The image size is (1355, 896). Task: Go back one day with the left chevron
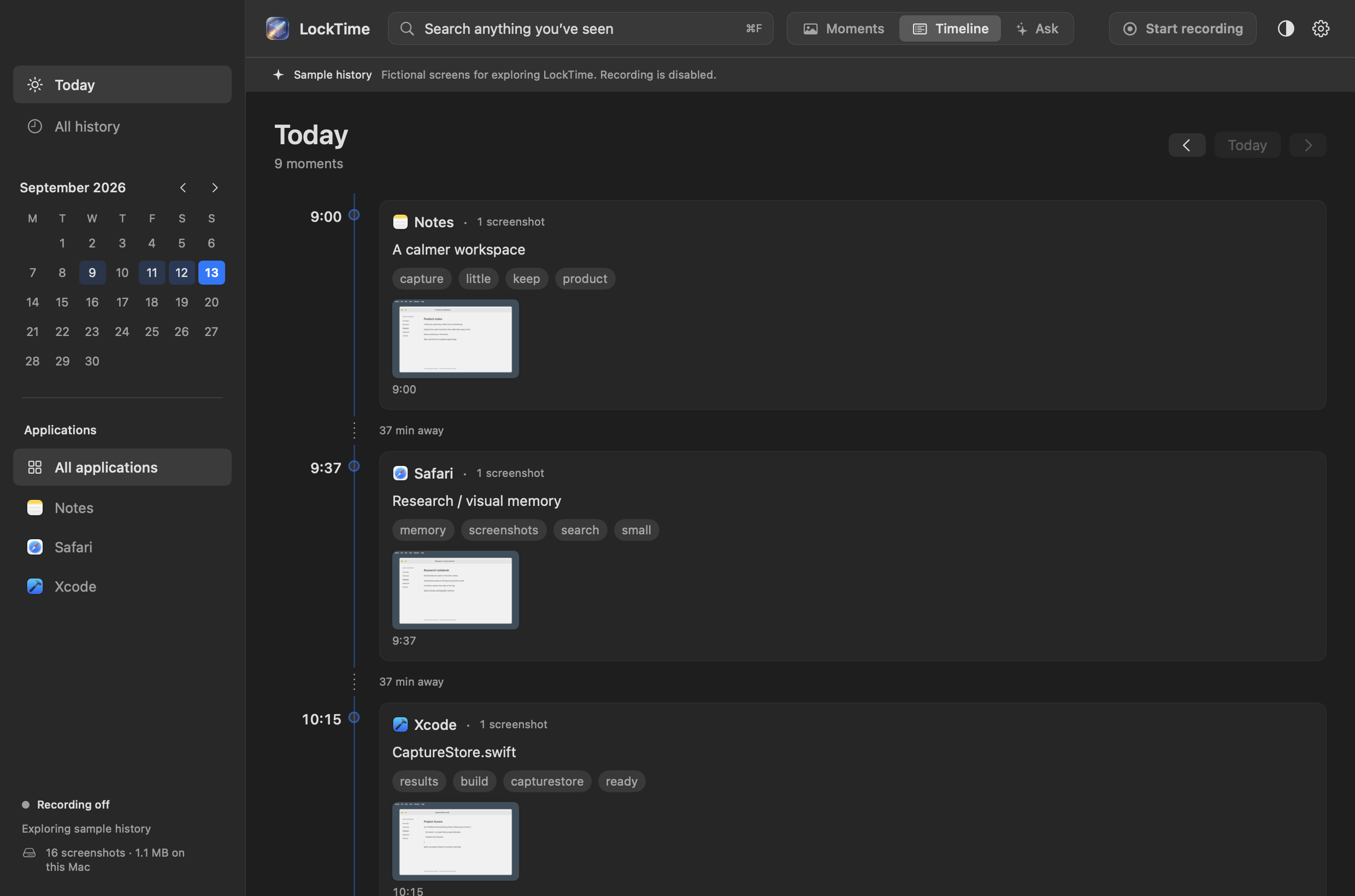tap(1186, 145)
